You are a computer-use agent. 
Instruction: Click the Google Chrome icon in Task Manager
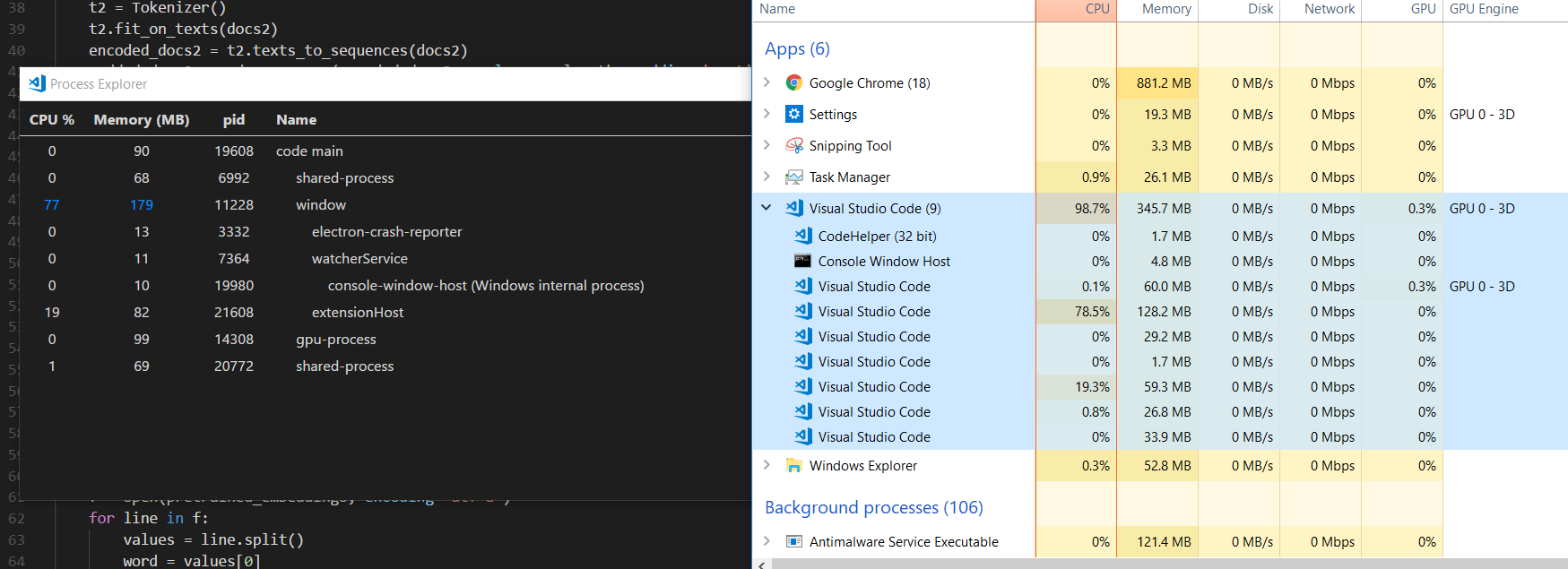click(x=793, y=83)
